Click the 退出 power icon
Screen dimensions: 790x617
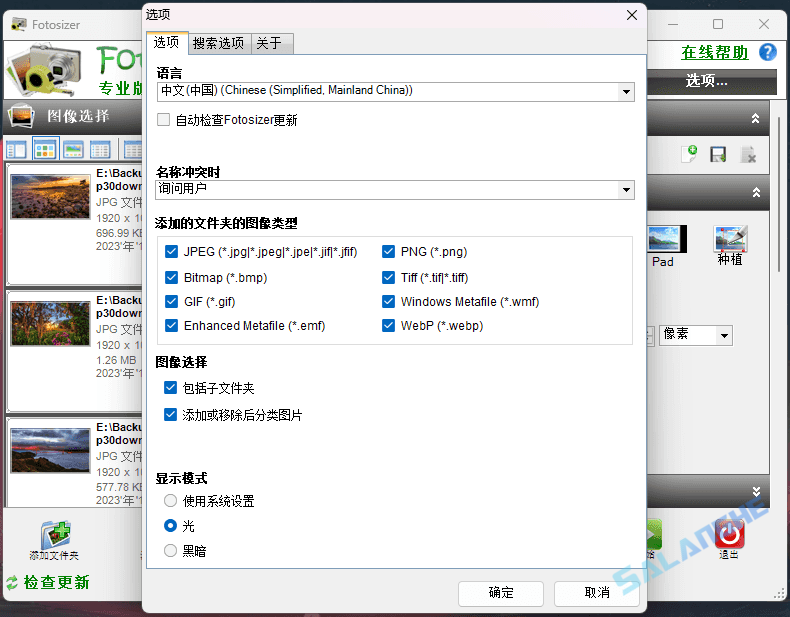tap(729, 534)
